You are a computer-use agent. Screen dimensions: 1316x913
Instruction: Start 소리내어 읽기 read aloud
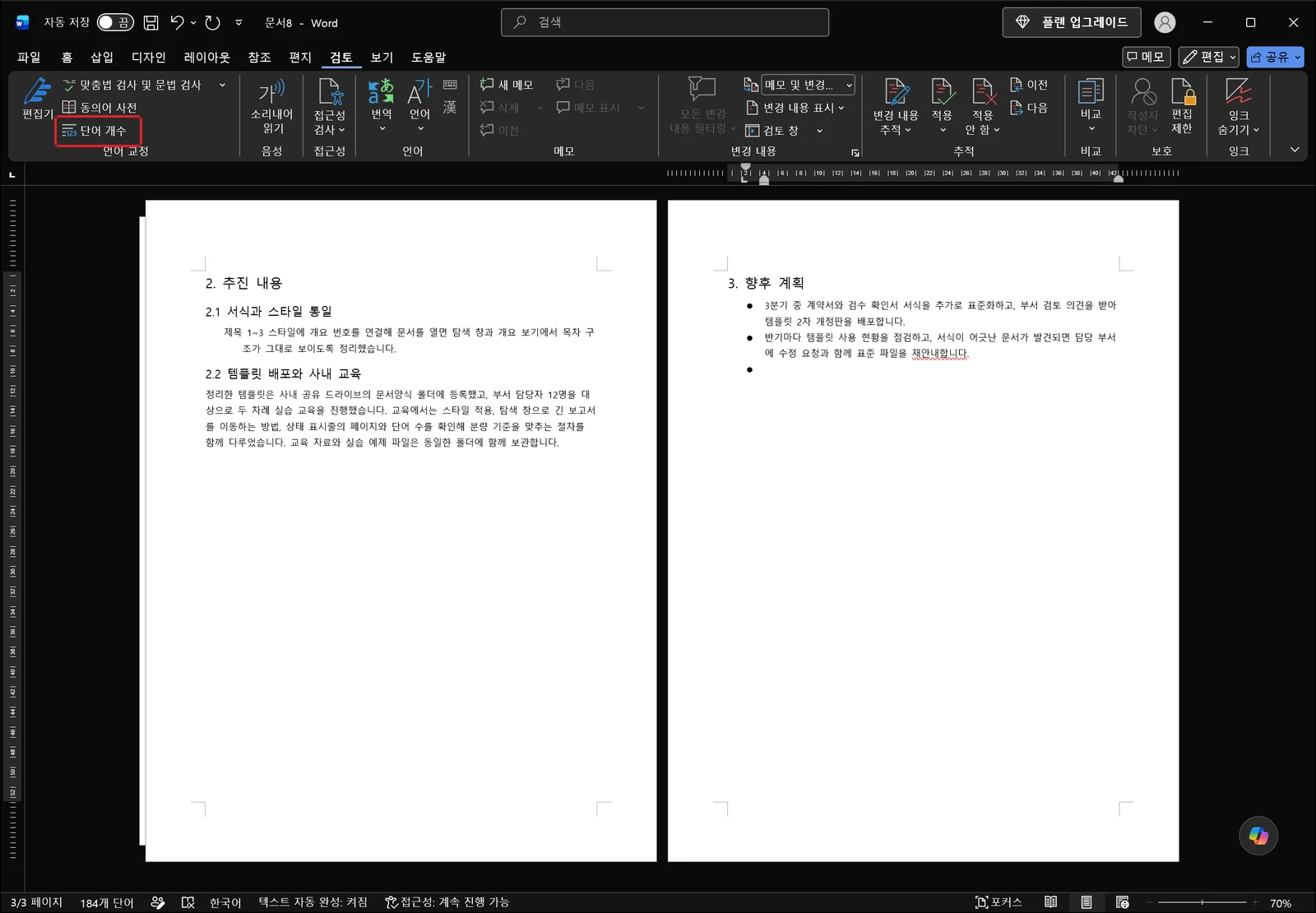pyautogui.click(x=272, y=106)
